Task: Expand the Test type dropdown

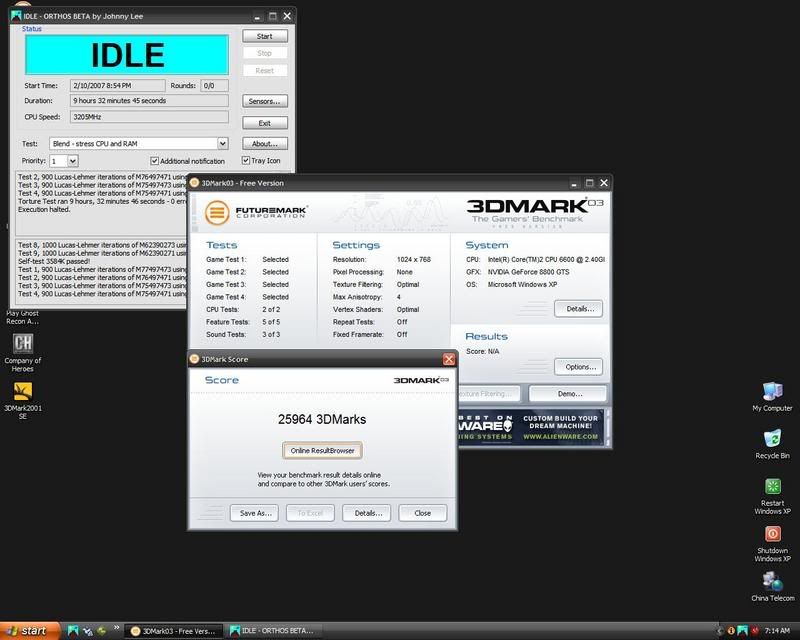Action: (222, 144)
